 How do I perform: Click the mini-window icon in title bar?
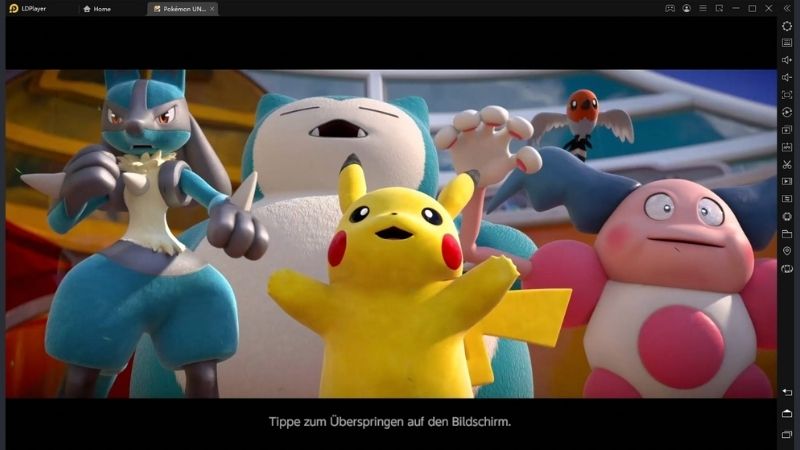[719, 8]
